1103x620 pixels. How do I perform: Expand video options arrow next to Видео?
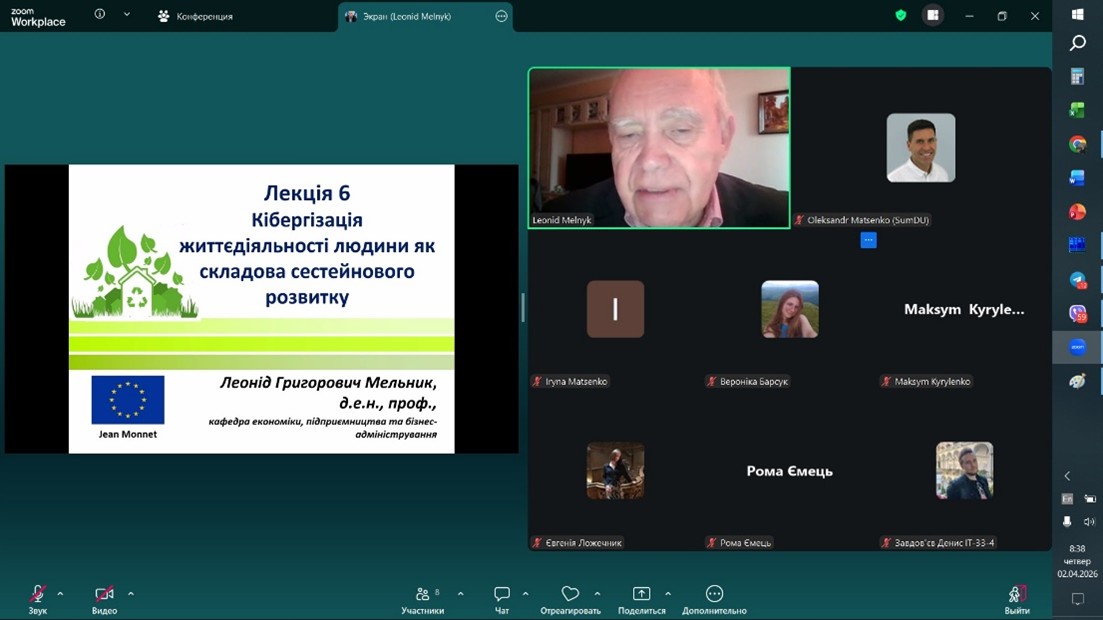131,594
